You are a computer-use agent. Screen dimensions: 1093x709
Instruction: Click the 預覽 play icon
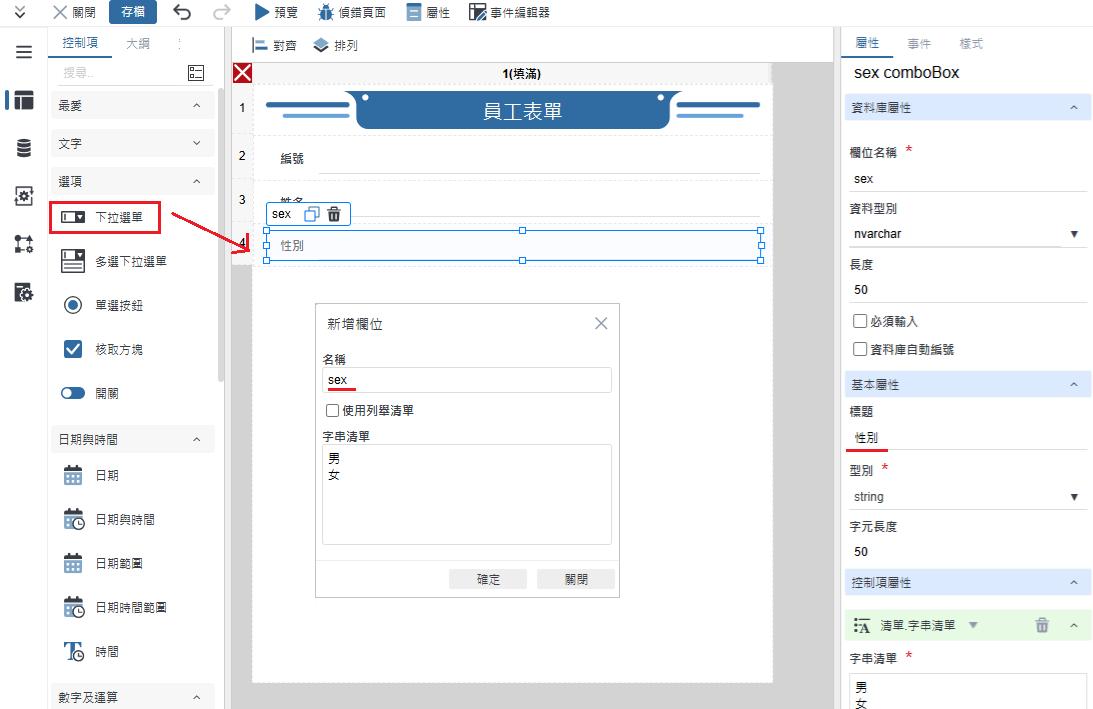click(x=262, y=12)
